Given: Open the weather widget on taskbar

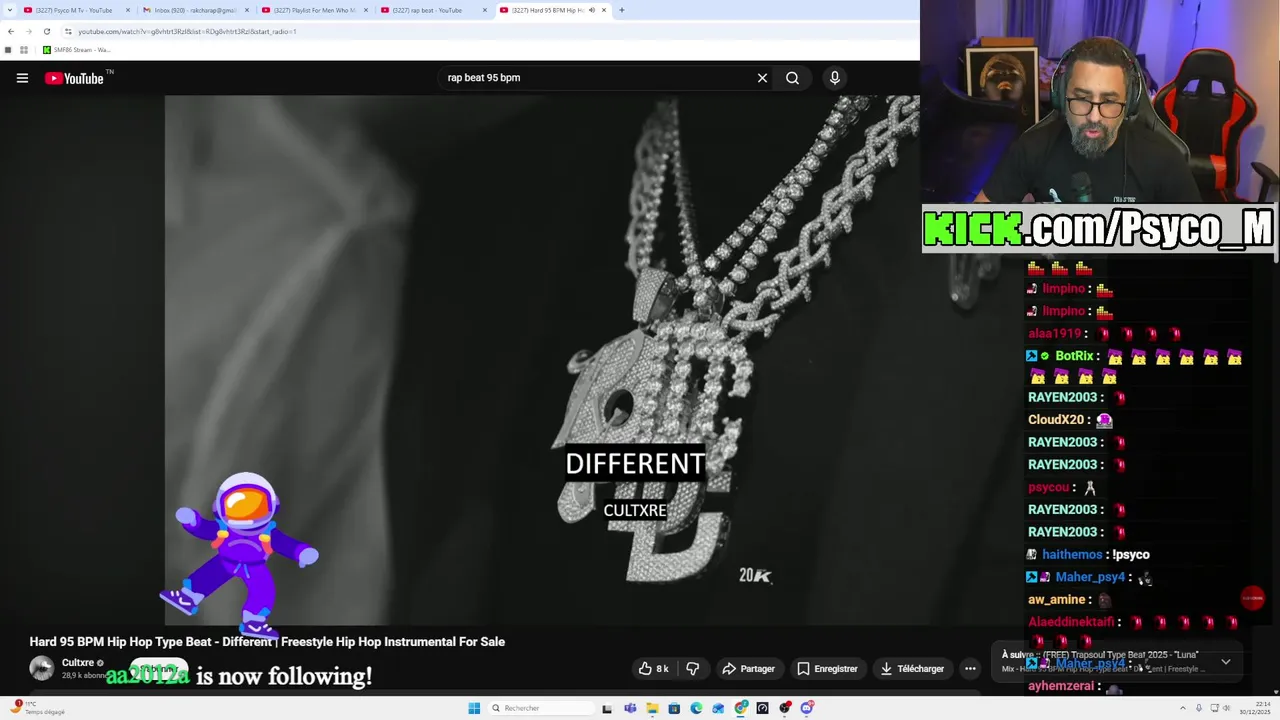Looking at the screenshot, I should pos(38,708).
